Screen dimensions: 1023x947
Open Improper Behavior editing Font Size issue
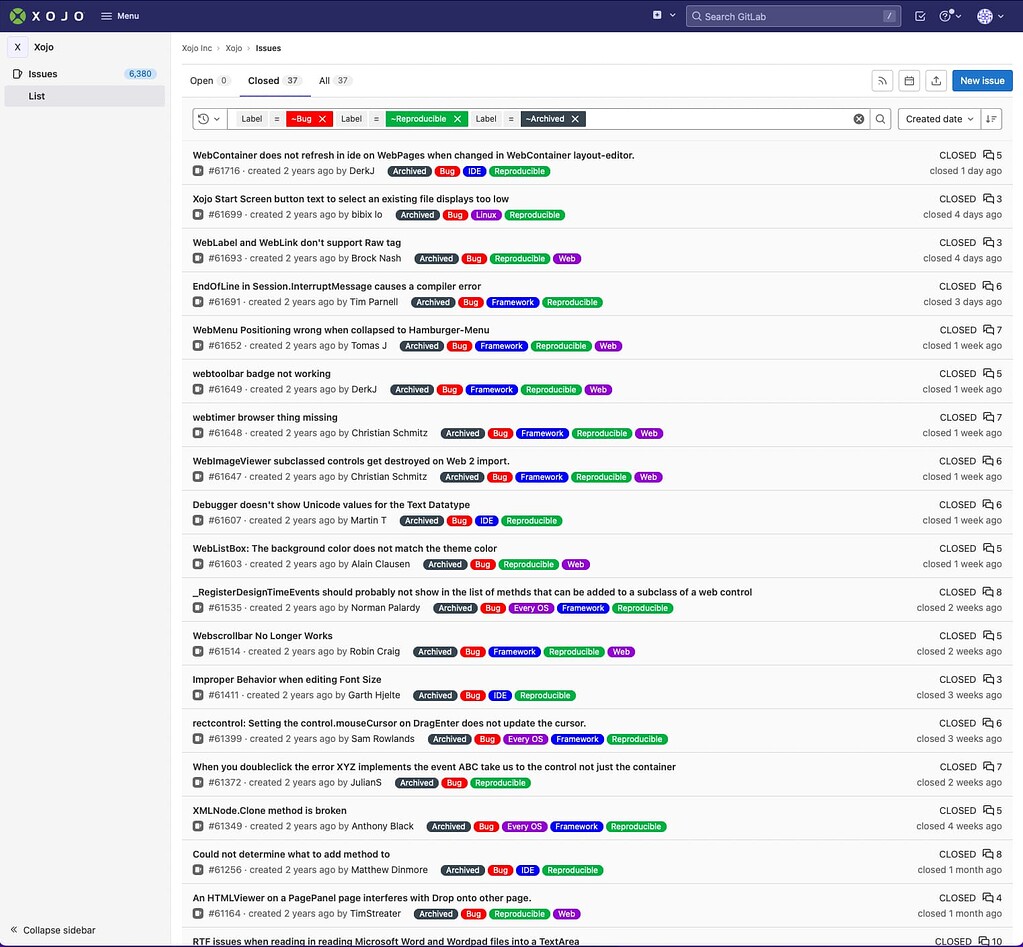click(x=286, y=680)
